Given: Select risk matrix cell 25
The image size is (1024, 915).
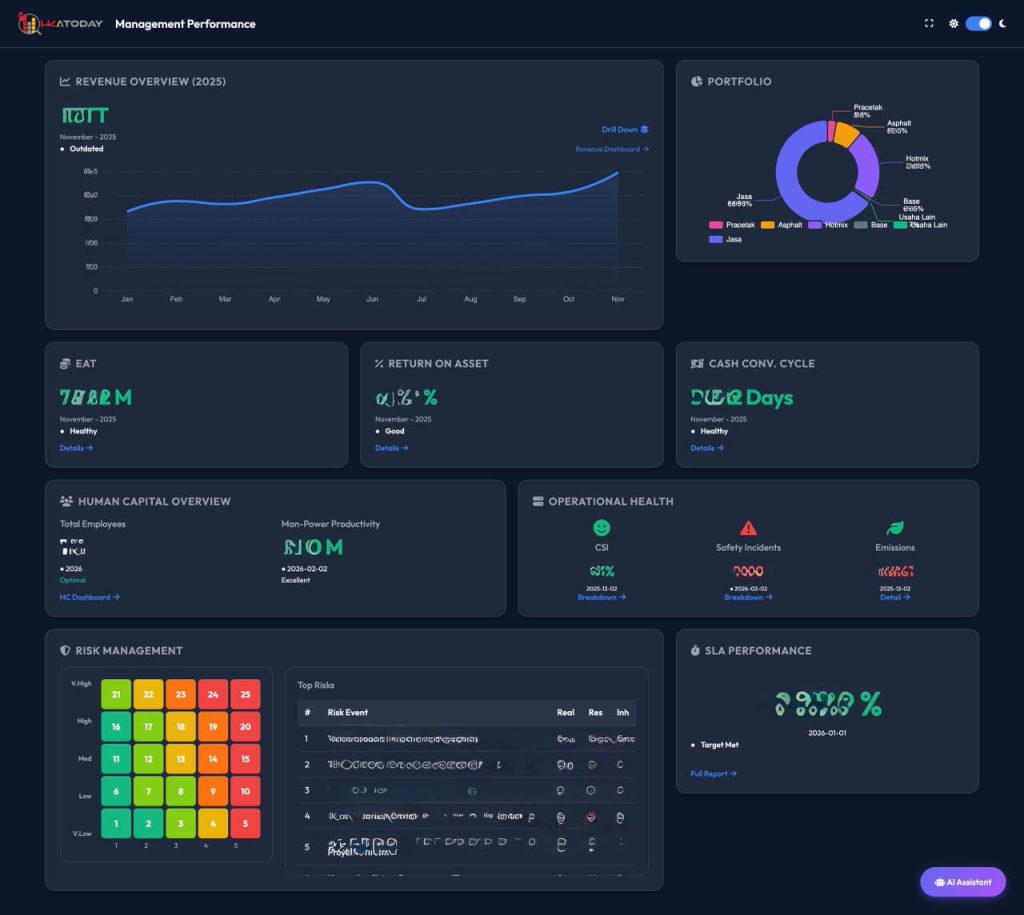Looking at the screenshot, I should (245, 694).
